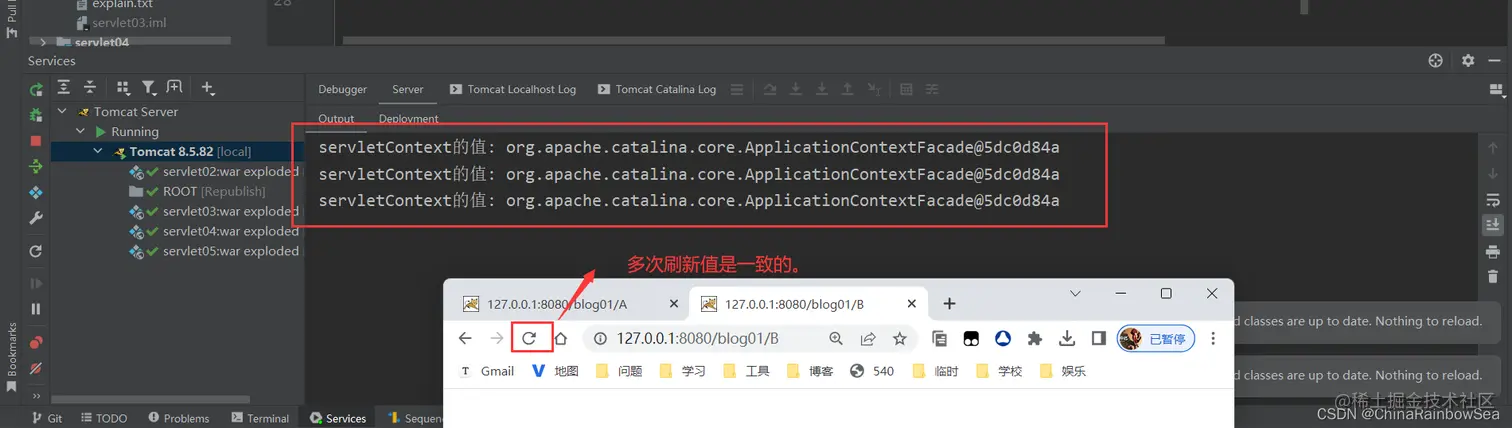
Task: Click the Print icon beside console
Action: [x=1493, y=250]
